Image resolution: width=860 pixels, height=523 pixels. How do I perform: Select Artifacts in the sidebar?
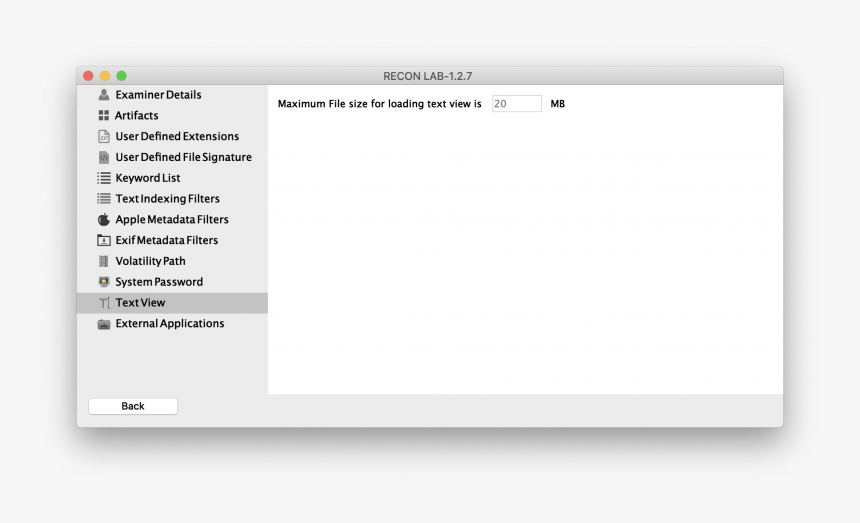172,116
